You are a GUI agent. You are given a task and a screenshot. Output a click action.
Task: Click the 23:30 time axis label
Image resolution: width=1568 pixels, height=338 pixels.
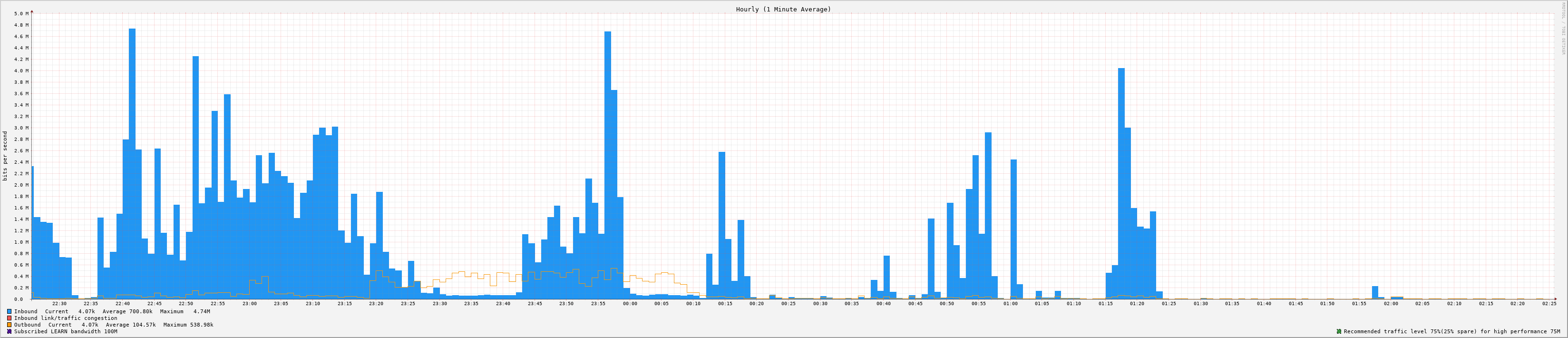(x=439, y=303)
